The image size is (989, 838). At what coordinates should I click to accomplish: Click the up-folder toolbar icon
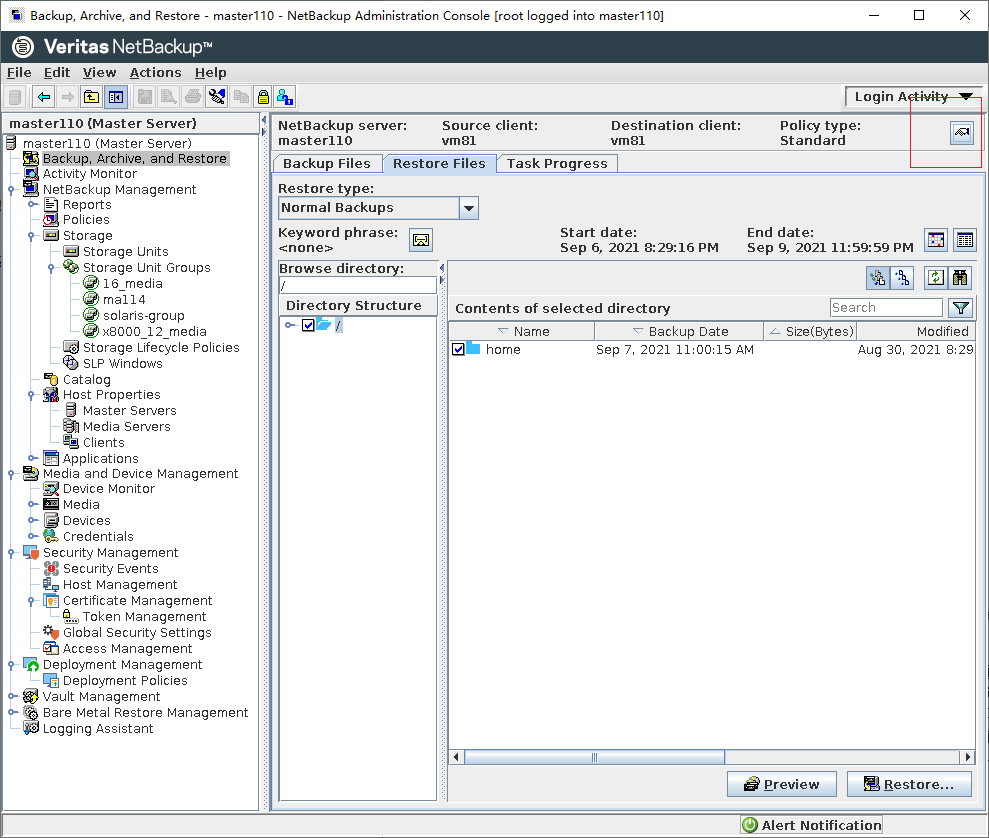point(91,97)
